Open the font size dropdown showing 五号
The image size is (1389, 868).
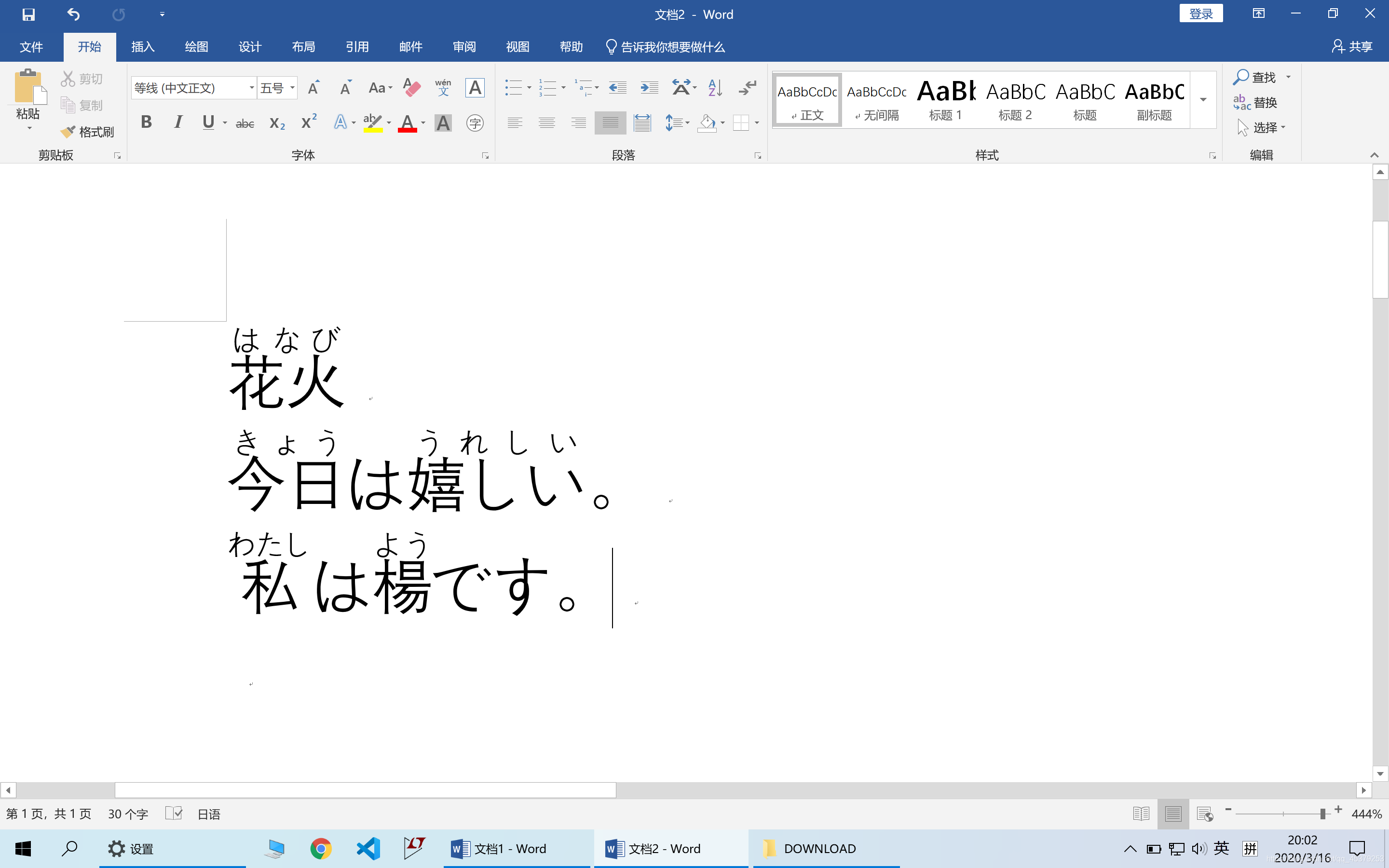pyautogui.click(x=292, y=88)
